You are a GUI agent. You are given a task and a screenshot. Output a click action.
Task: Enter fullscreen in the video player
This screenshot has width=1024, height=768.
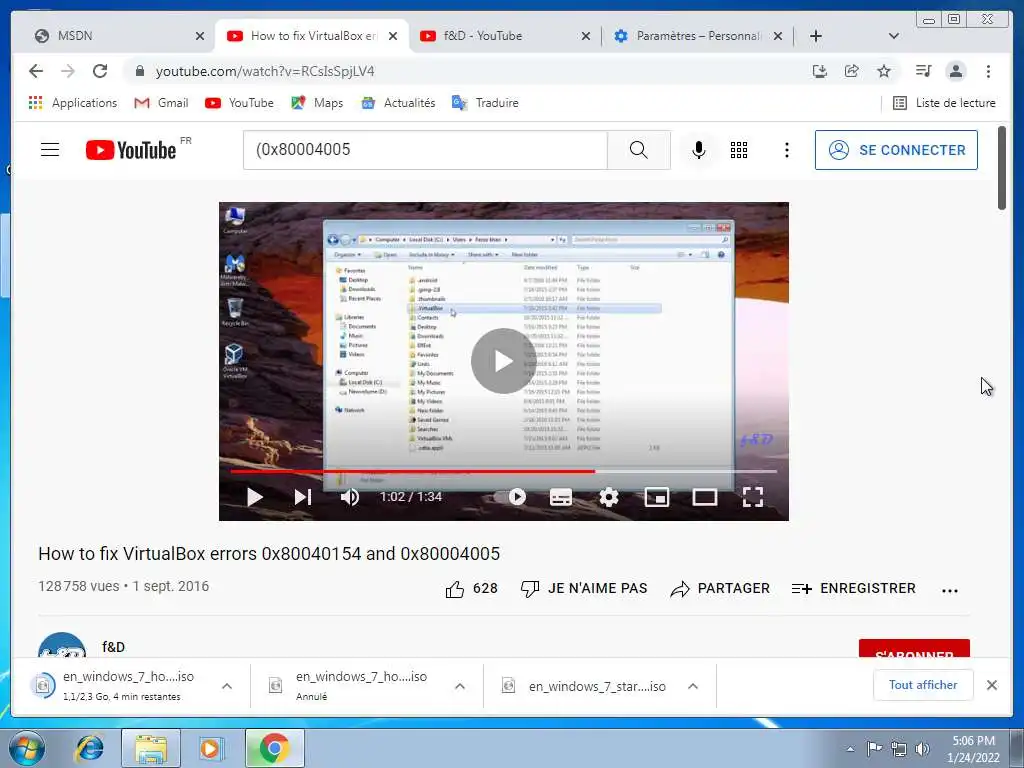pos(753,497)
